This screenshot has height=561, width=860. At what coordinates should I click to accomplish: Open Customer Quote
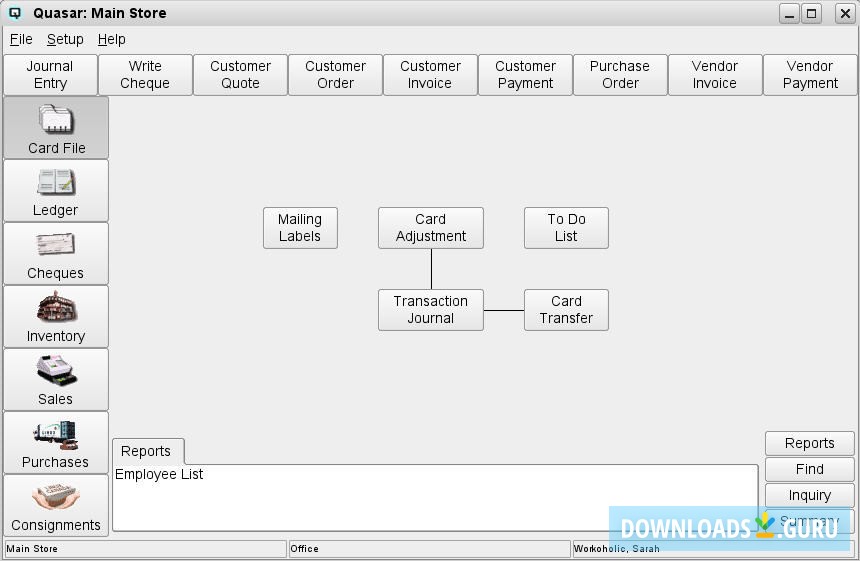(x=240, y=75)
